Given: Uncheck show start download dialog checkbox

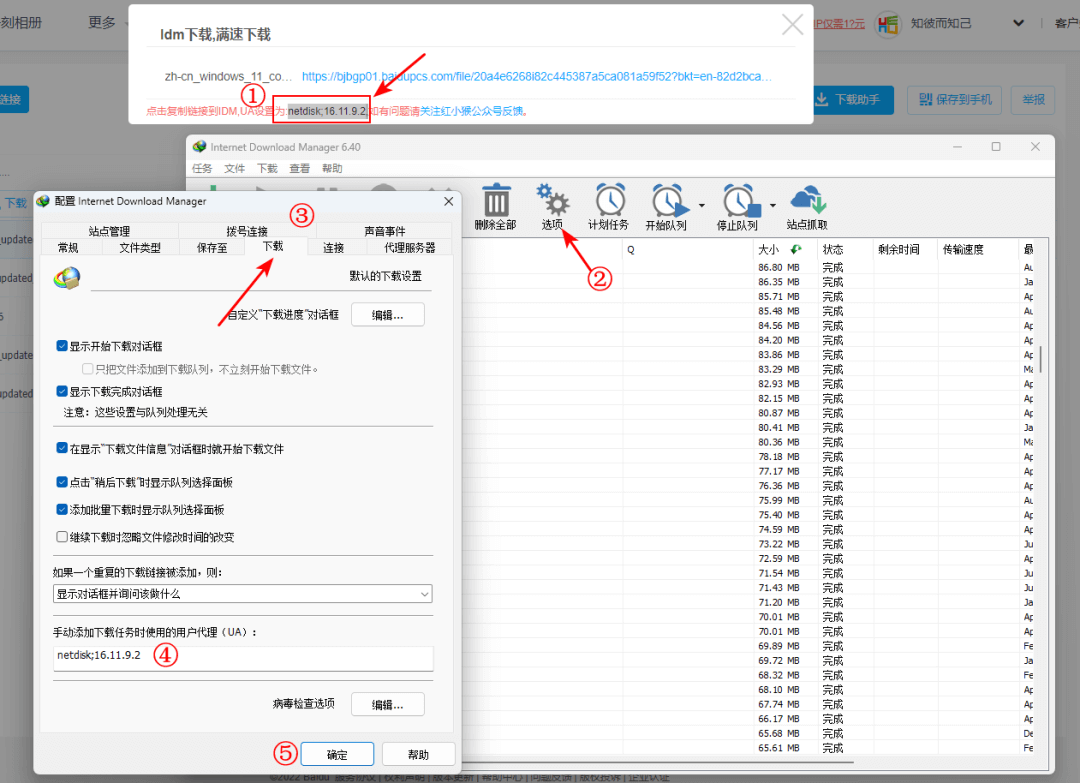Looking at the screenshot, I should 63,347.
